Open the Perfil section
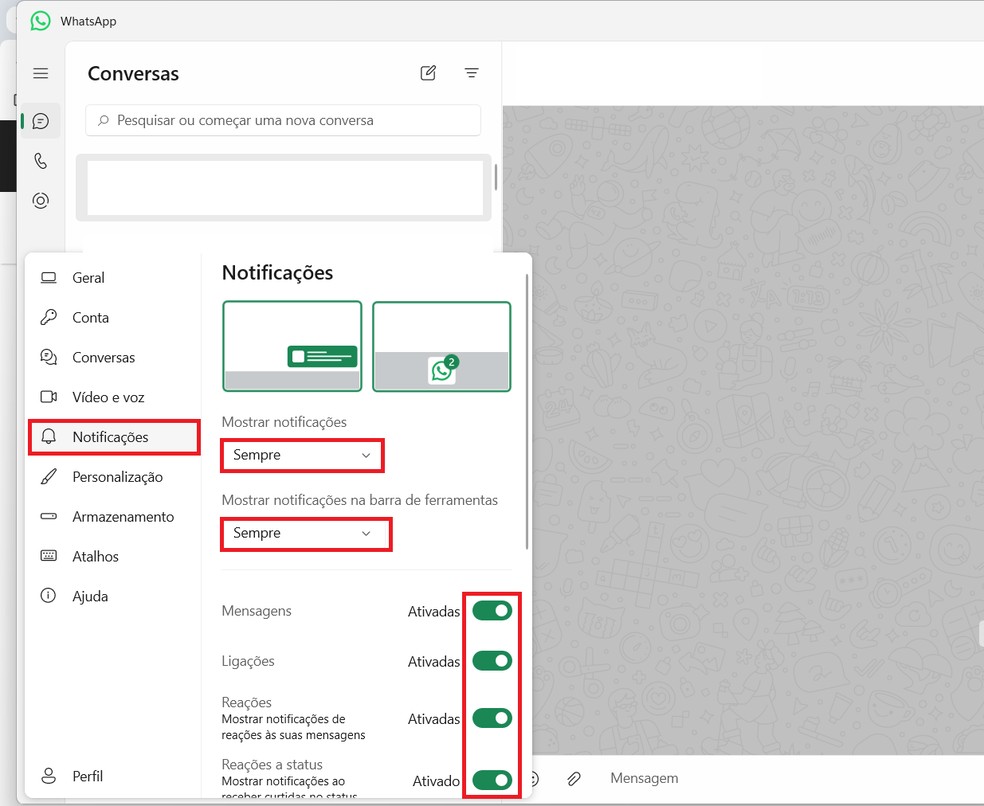 point(87,776)
